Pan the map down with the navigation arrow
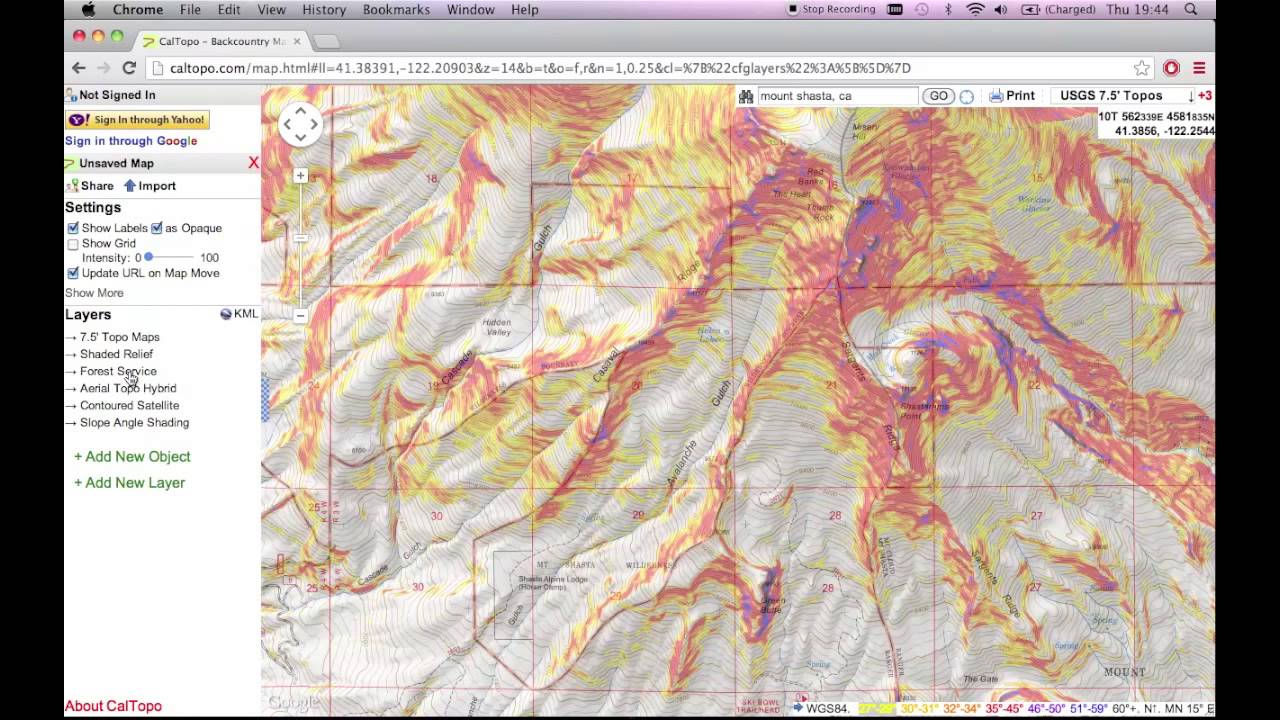This screenshot has width=1280, height=720. pos(300,138)
